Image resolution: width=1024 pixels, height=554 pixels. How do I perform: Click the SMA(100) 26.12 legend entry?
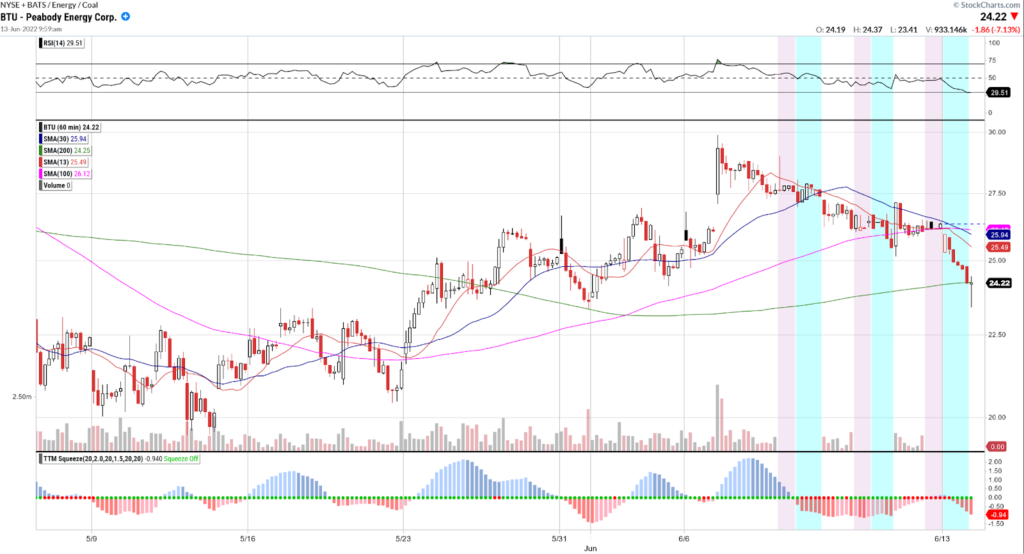pyautogui.click(x=65, y=174)
